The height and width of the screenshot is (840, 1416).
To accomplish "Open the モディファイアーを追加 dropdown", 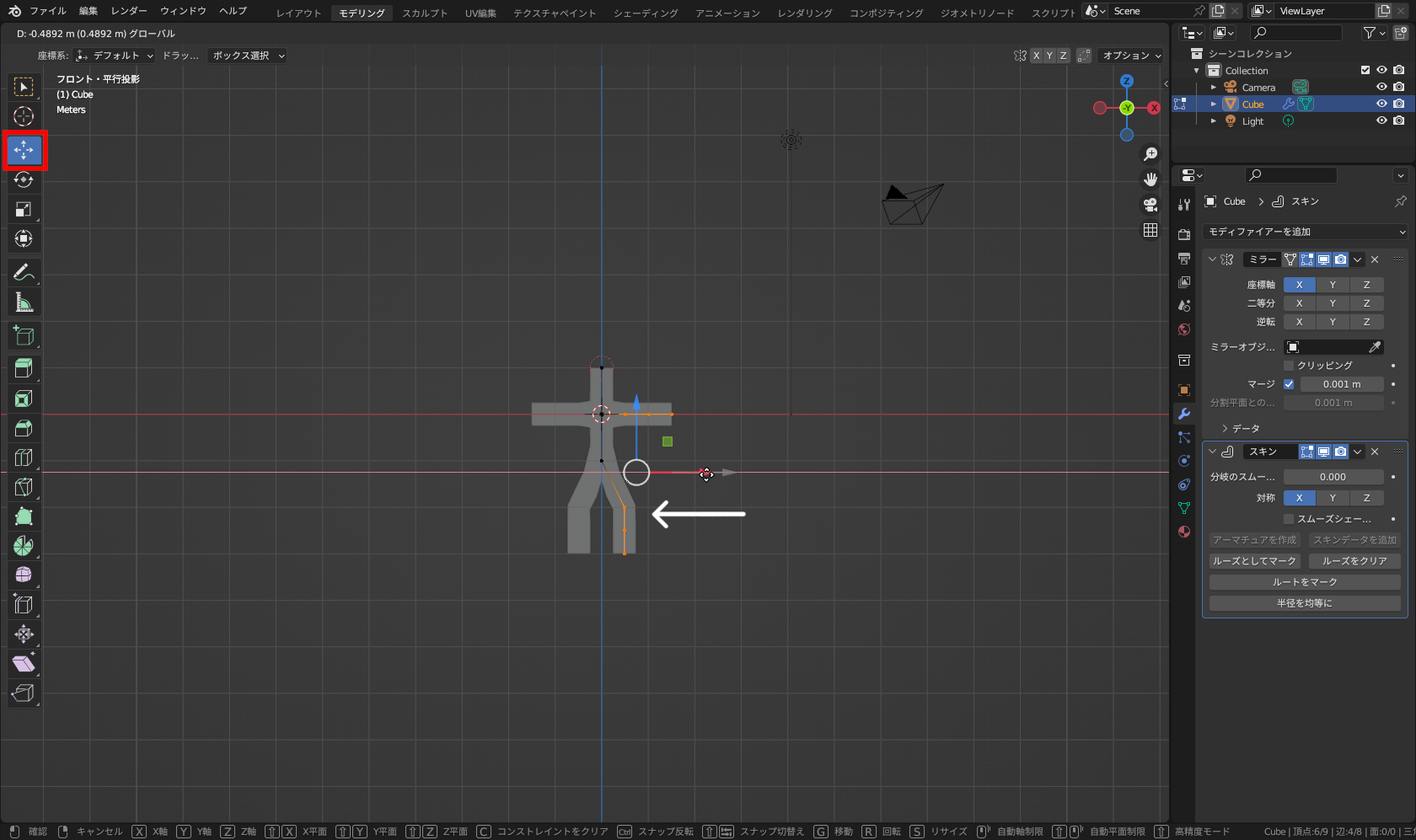I will point(1306,232).
